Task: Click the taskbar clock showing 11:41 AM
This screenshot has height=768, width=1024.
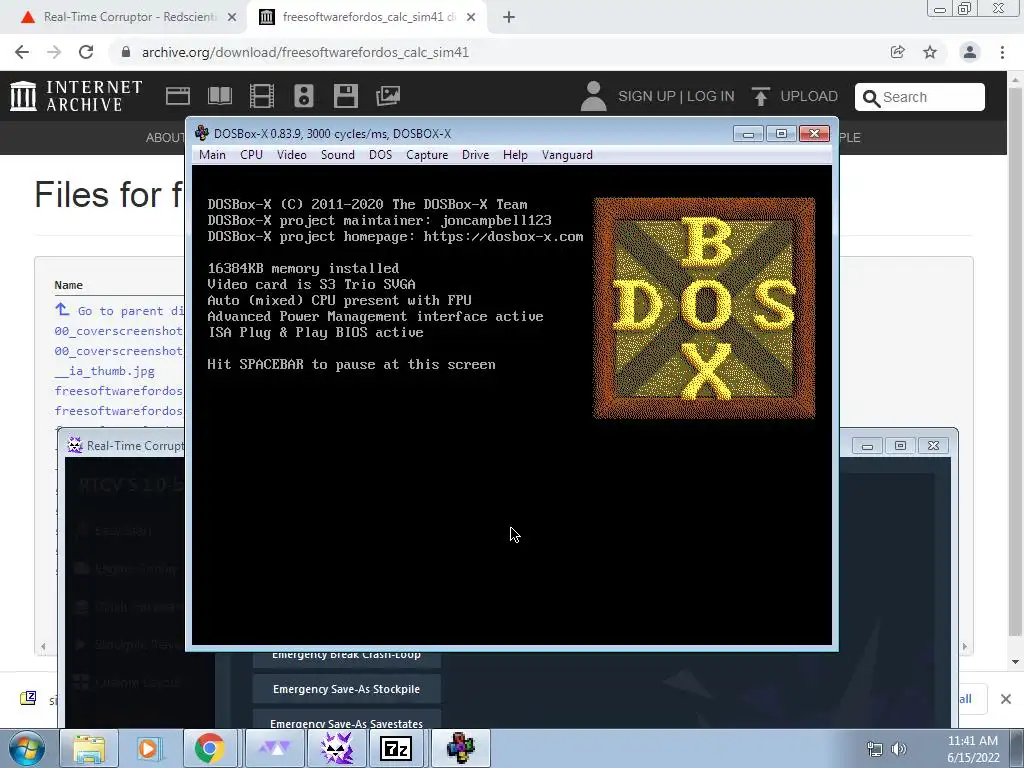Action: (973, 749)
